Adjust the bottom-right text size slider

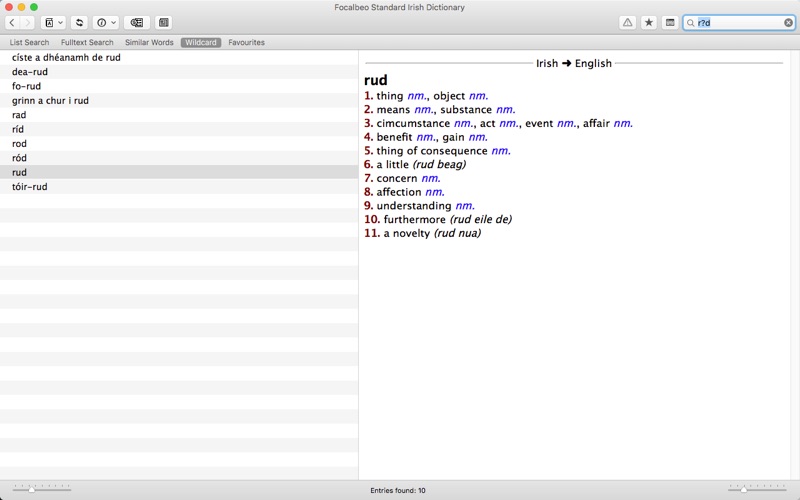(743, 489)
